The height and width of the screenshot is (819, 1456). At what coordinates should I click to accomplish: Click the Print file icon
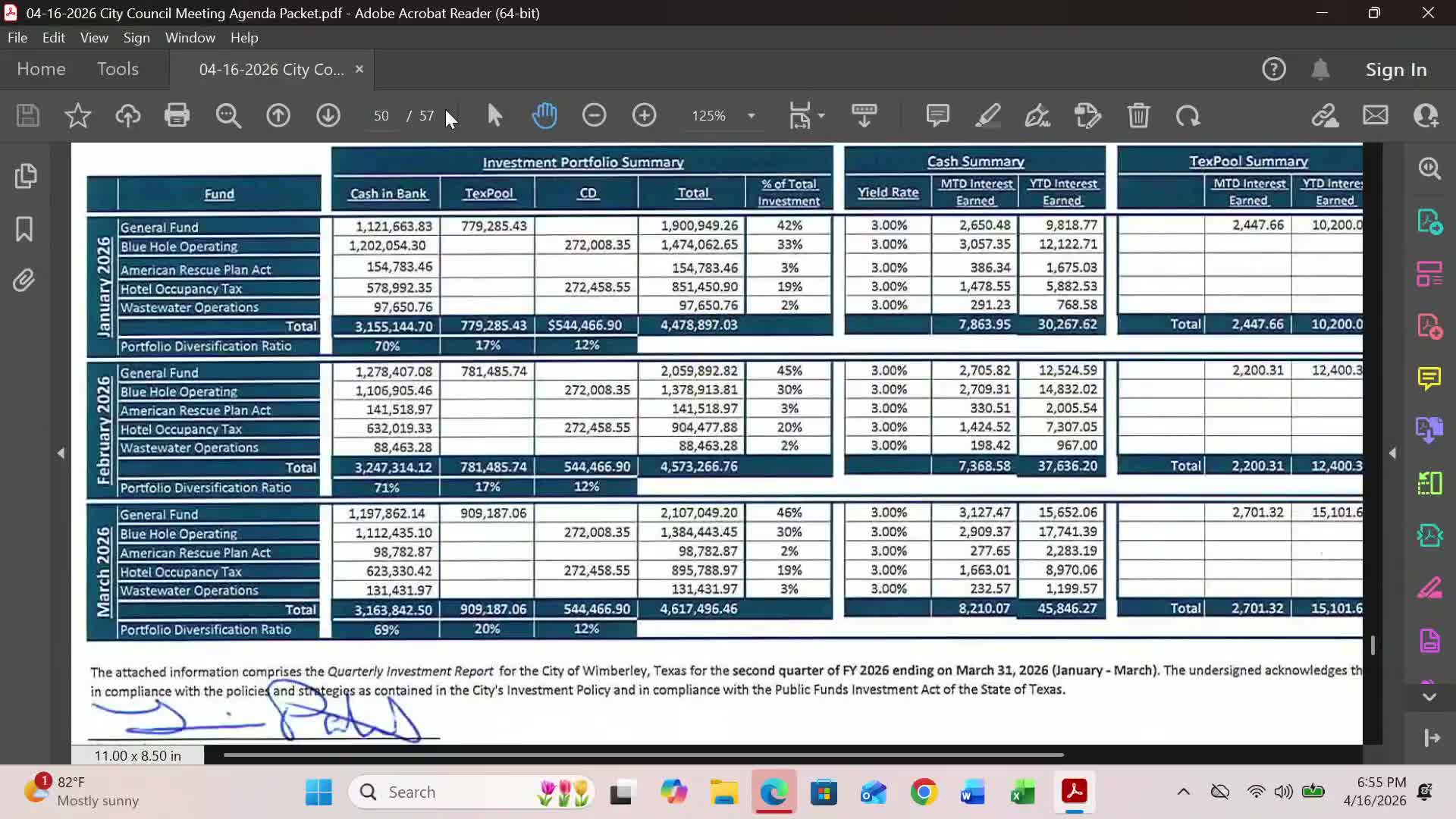tap(177, 115)
